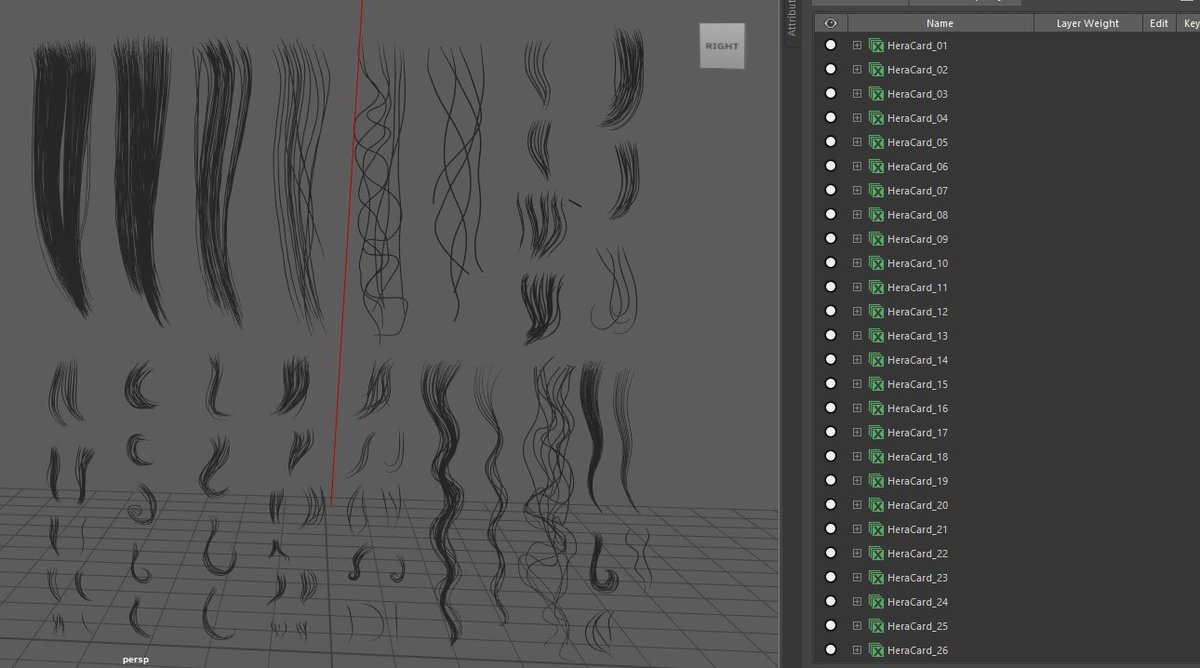Click the Name column header
The width and height of the screenshot is (1200, 668).
point(940,23)
